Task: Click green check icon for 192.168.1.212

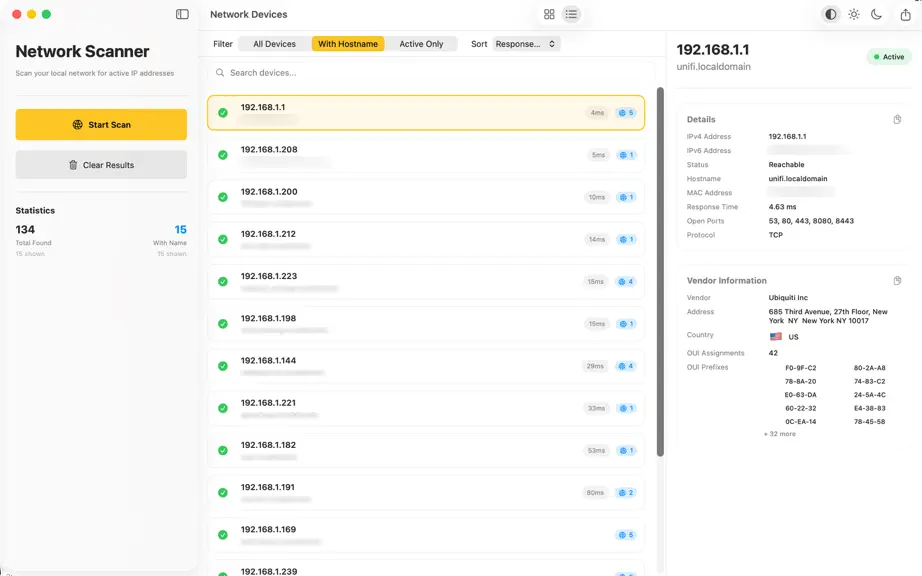Action: tap(223, 239)
